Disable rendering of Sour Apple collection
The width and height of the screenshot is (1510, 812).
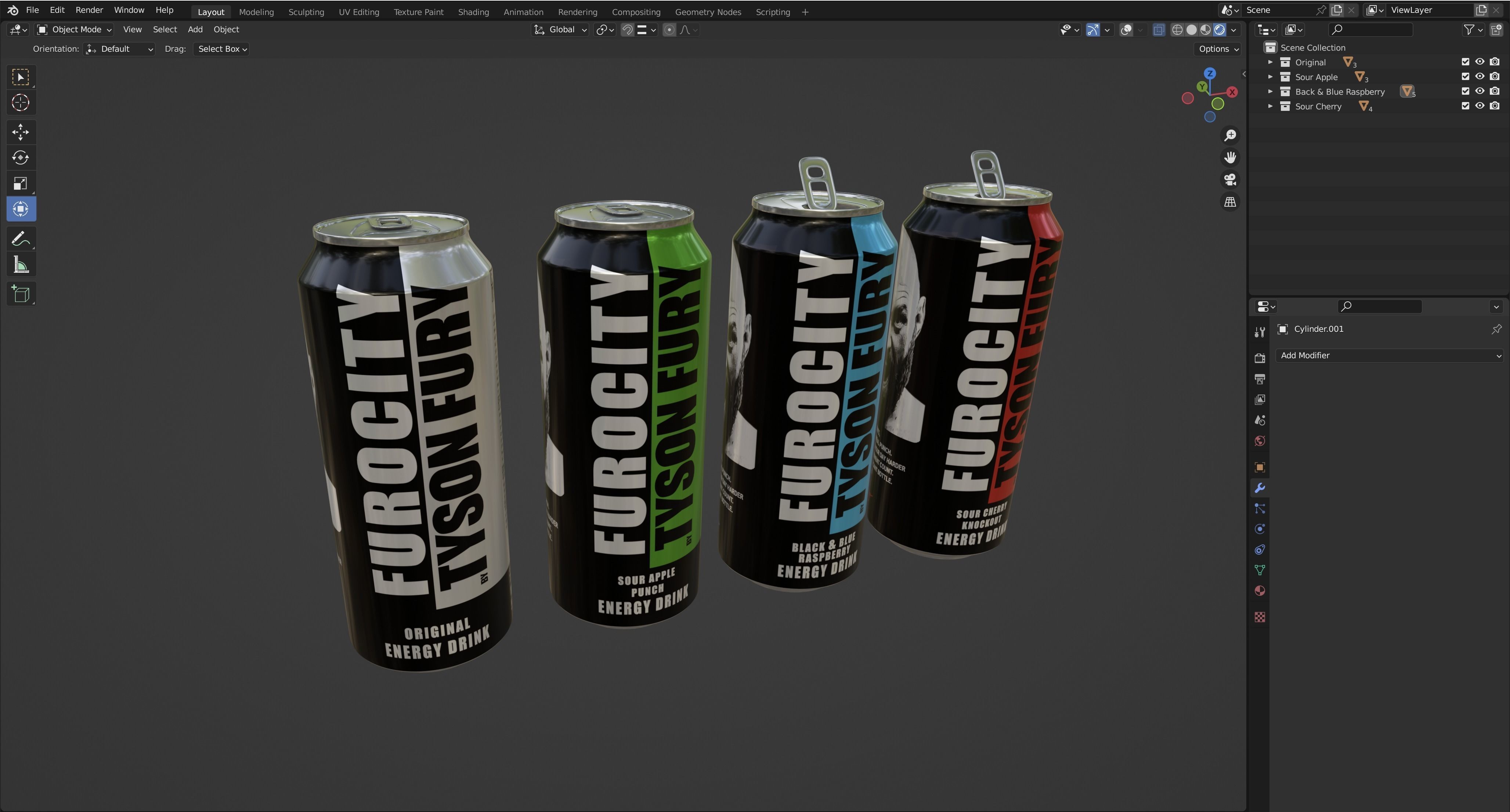pyautogui.click(x=1495, y=76)
